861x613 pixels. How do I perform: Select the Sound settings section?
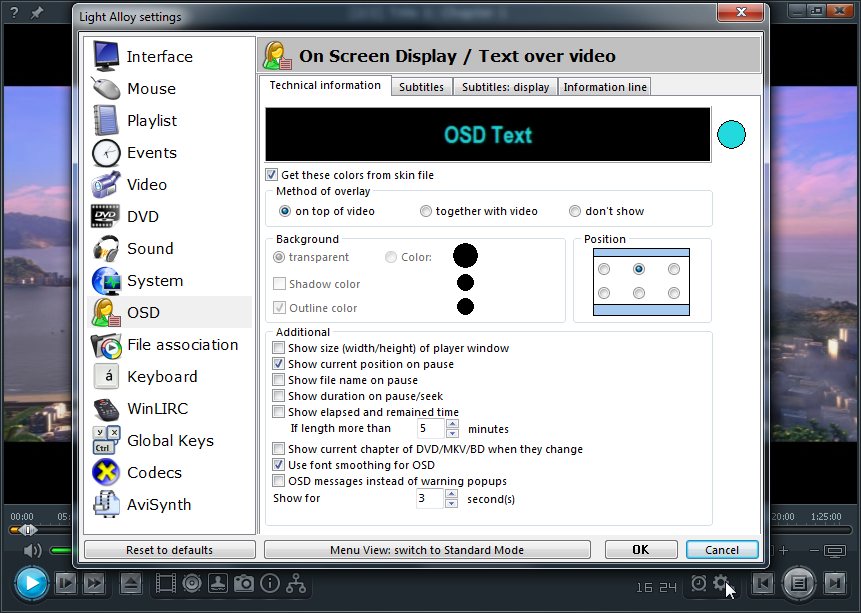point(169,248)
